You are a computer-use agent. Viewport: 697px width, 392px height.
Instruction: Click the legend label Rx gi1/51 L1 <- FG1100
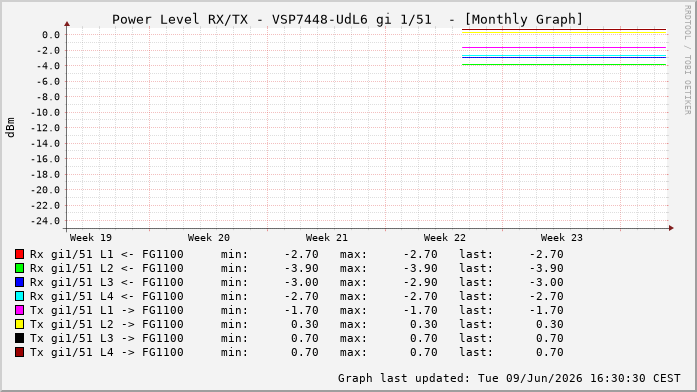coord(107,254)
